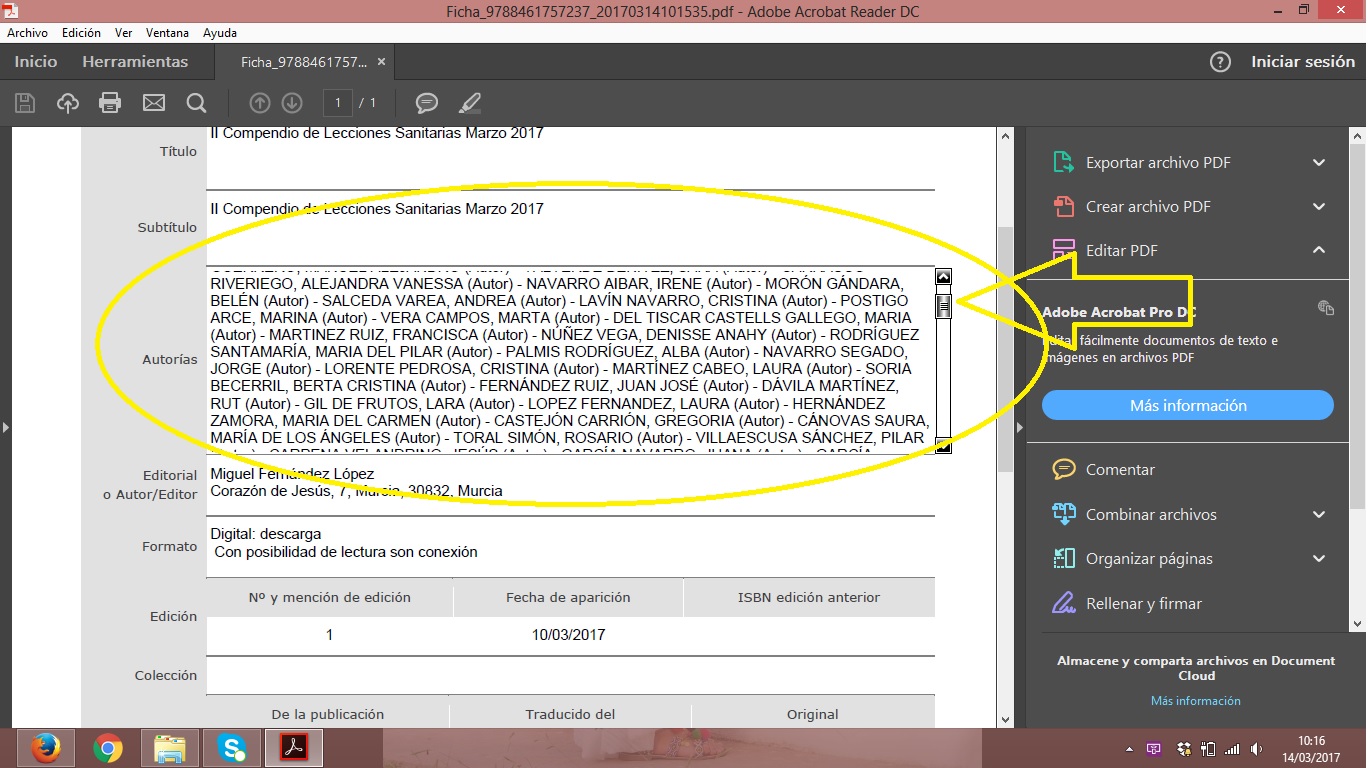Click the taskbar clock 10:16

(1310, 741)
